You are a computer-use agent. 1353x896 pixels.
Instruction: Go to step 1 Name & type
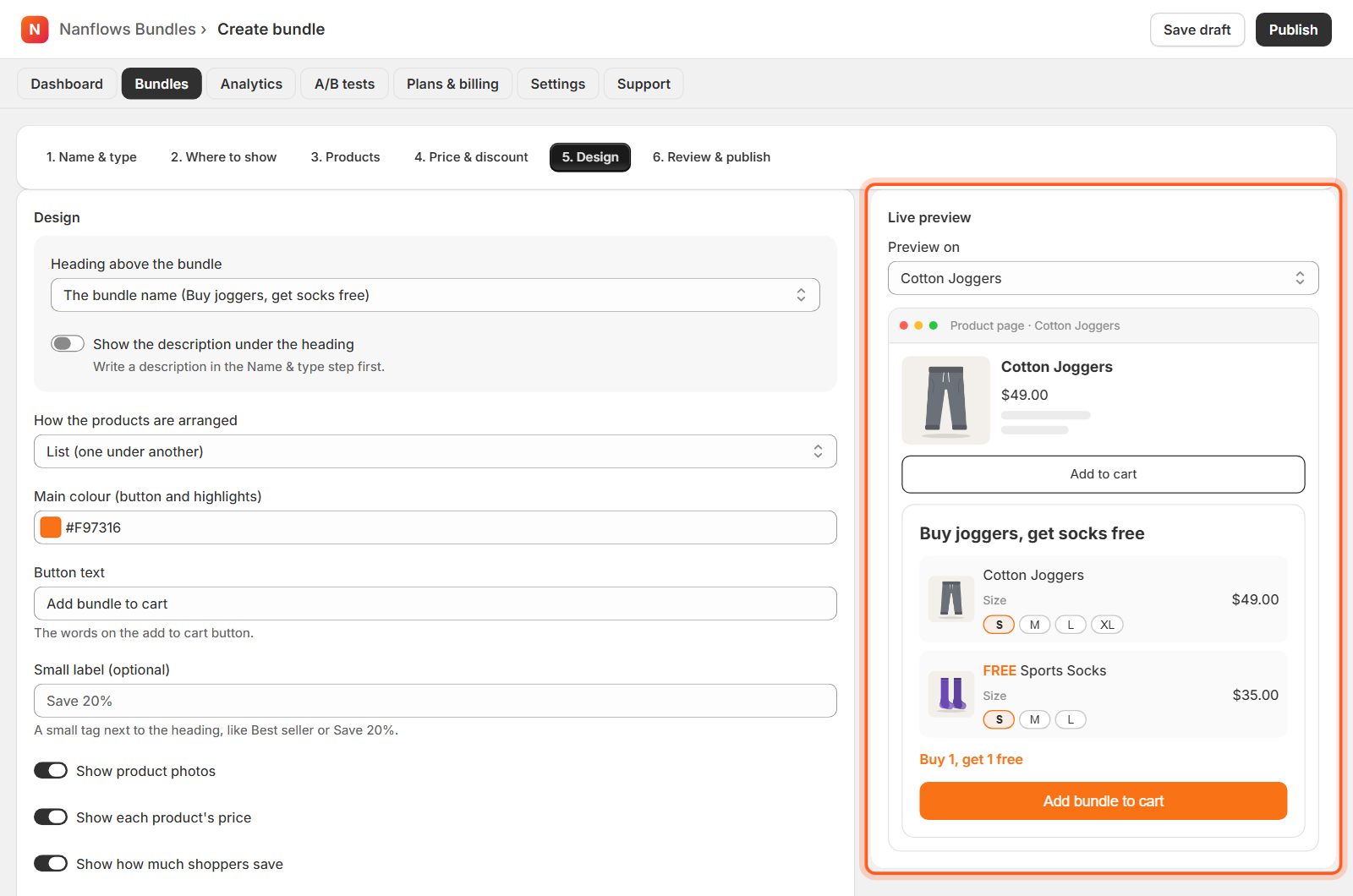(91, 157)
